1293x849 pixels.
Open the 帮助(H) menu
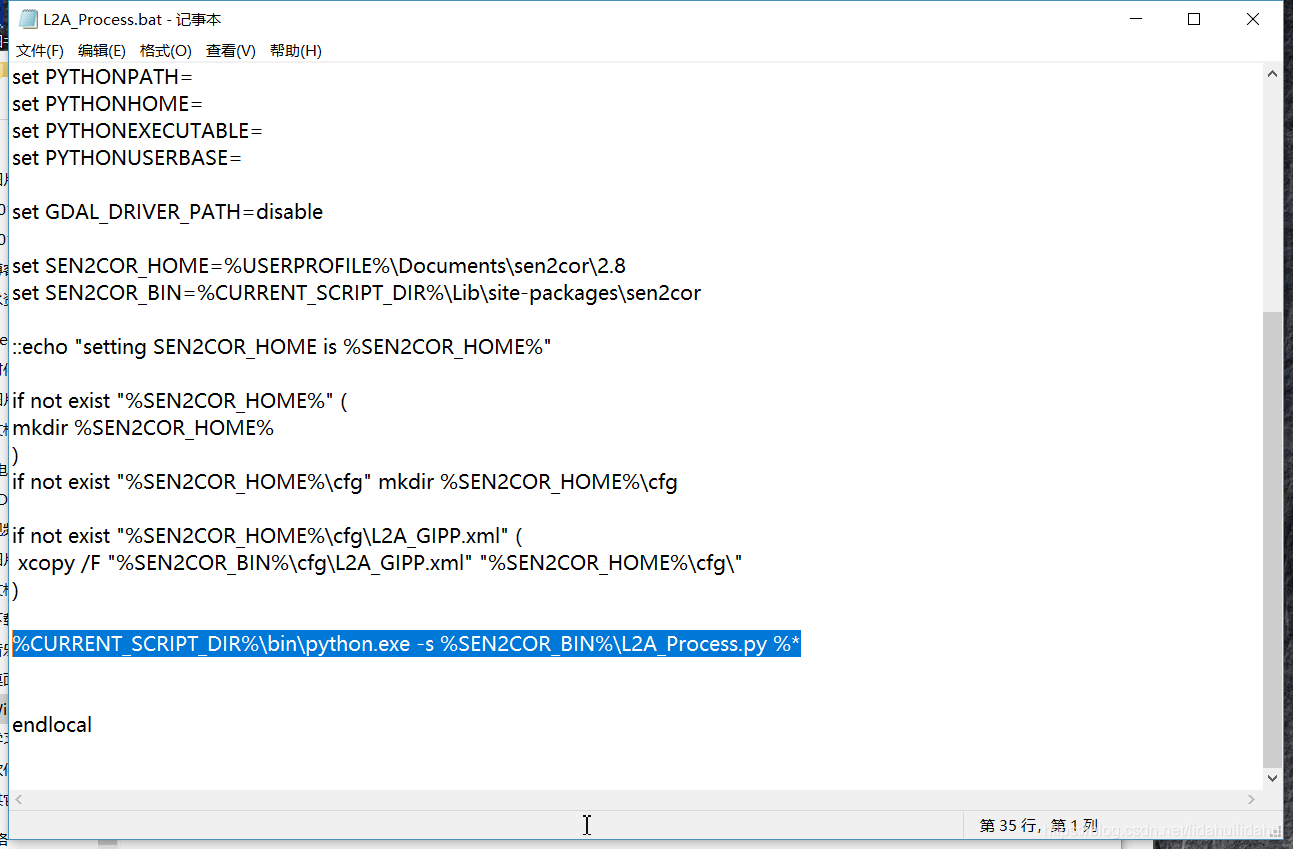coord(296,51)
